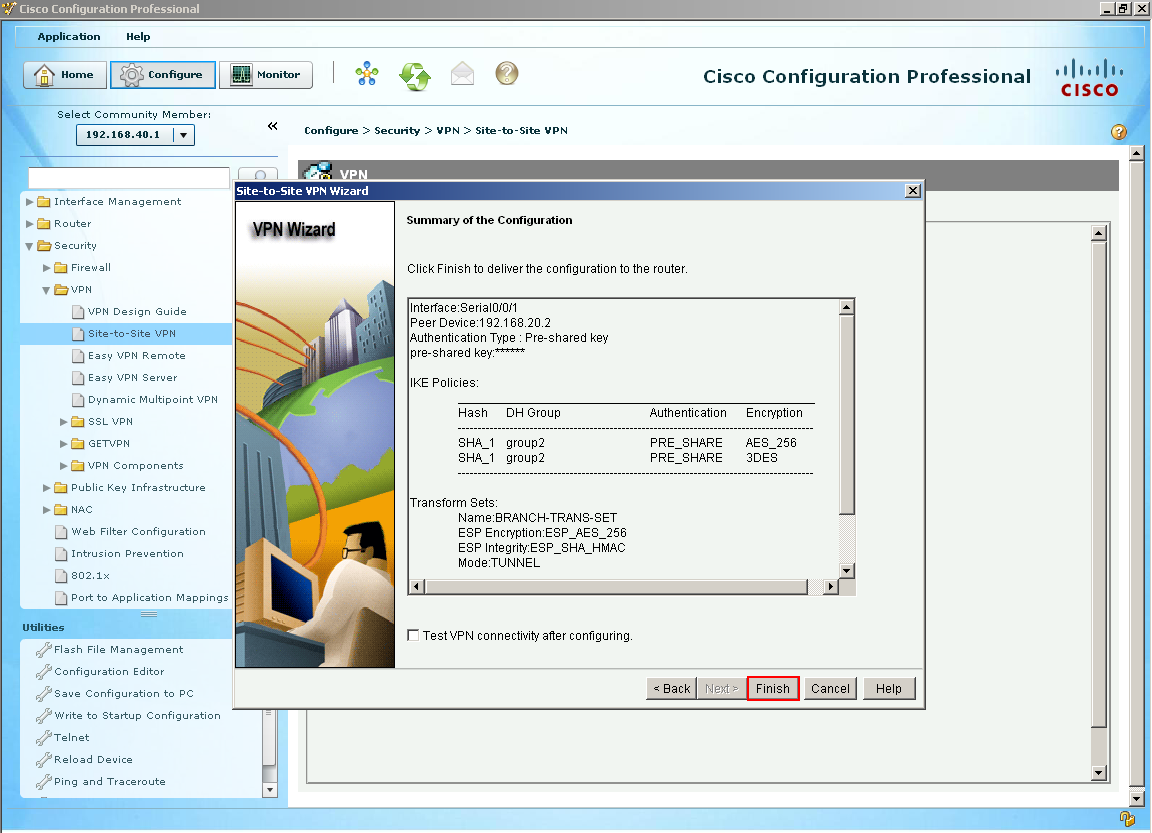Image resolution: width=1152 pixels, height=833 pixels.
Task: Expand the VPN Components tree node
Action: [64, 466]
